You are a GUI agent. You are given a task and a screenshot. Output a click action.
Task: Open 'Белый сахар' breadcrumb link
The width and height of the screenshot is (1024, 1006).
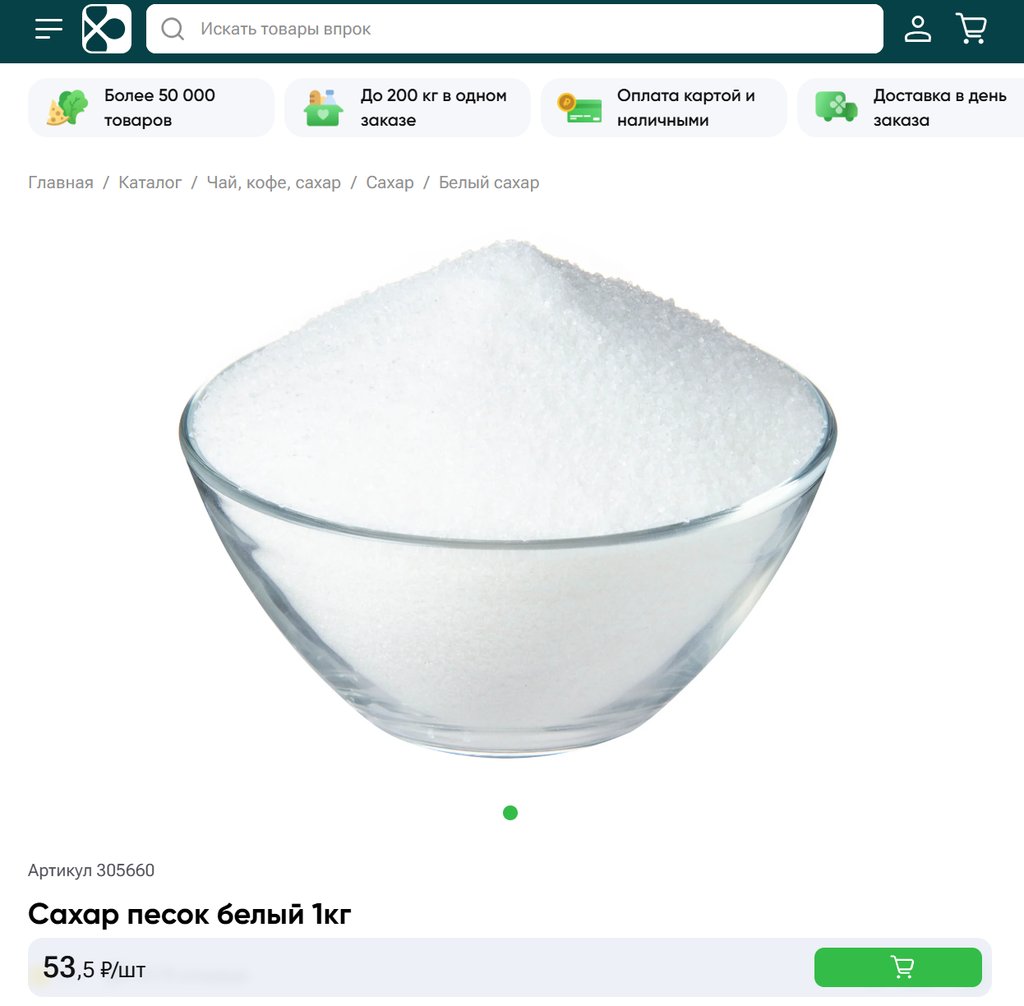(489, 182)
